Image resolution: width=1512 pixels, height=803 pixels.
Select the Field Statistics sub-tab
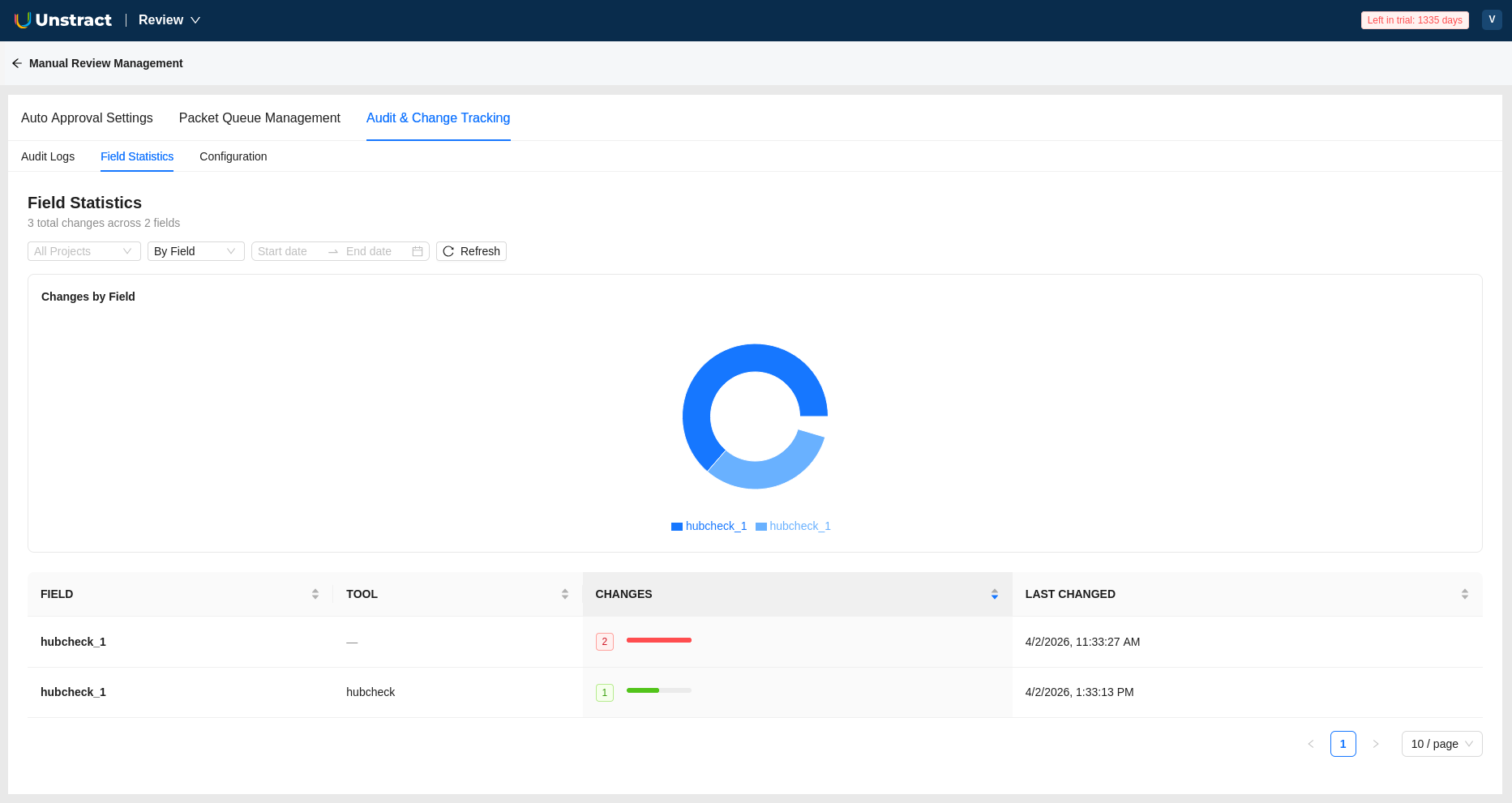click(137, 156)
